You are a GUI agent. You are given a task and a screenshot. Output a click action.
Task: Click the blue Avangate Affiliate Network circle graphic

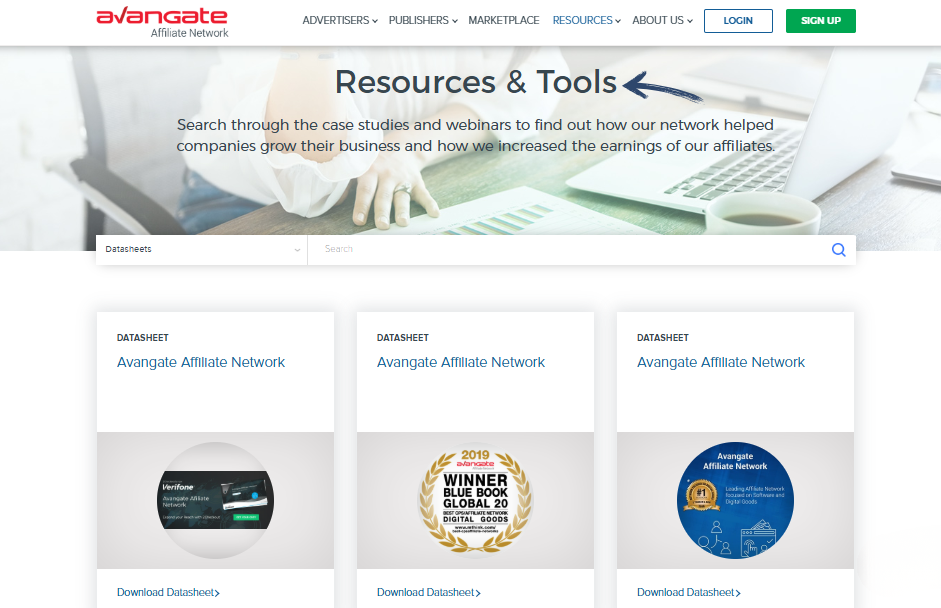tap(735, 499)
